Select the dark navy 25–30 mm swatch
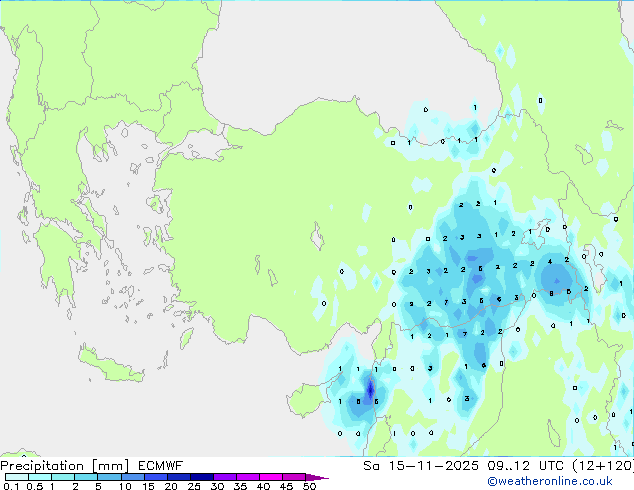This screenshot has width=634, height=490. pos(202,477)
